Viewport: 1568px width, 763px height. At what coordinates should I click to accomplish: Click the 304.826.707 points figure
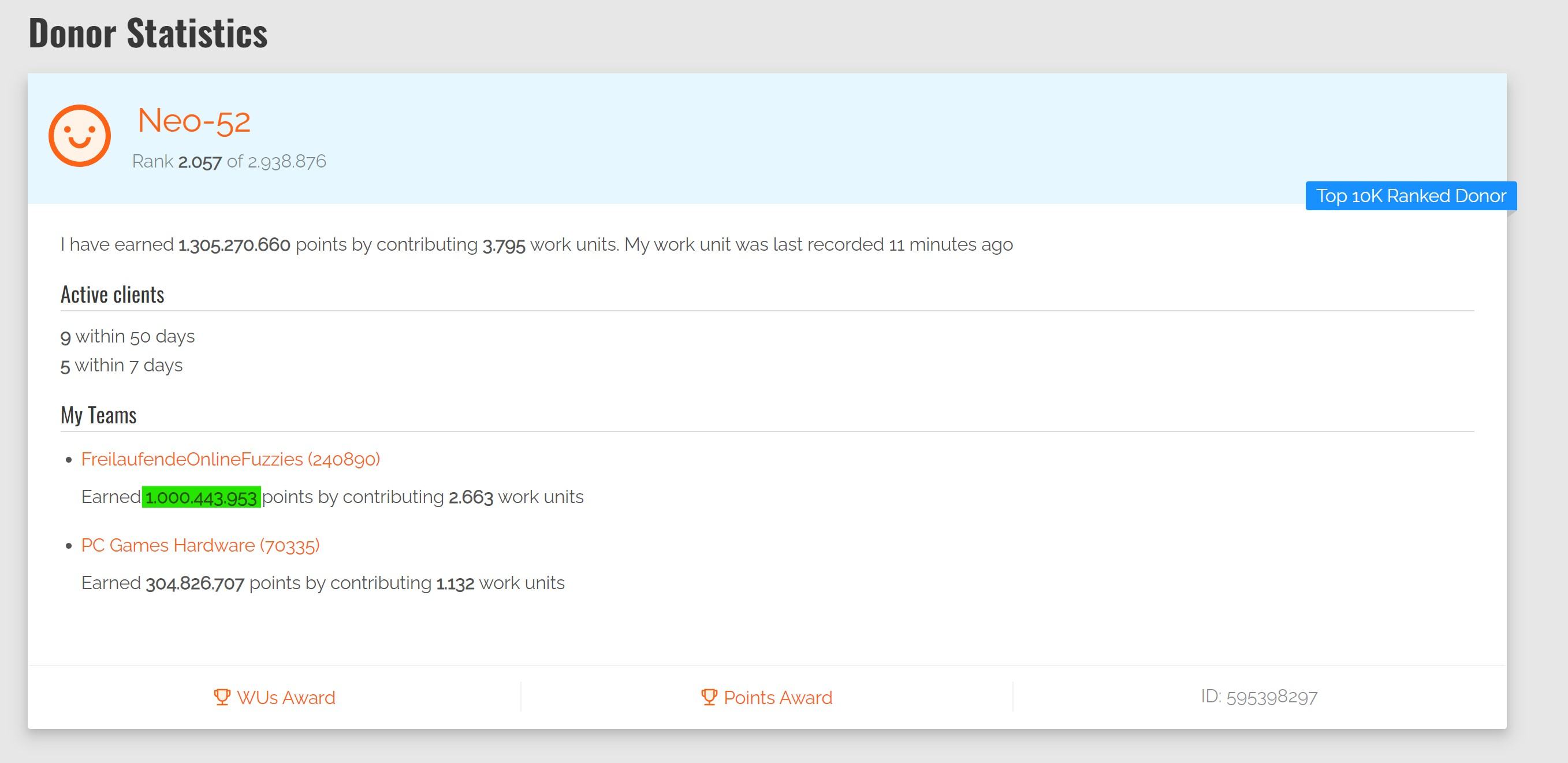pyautogui.click(x=195, y=583)
